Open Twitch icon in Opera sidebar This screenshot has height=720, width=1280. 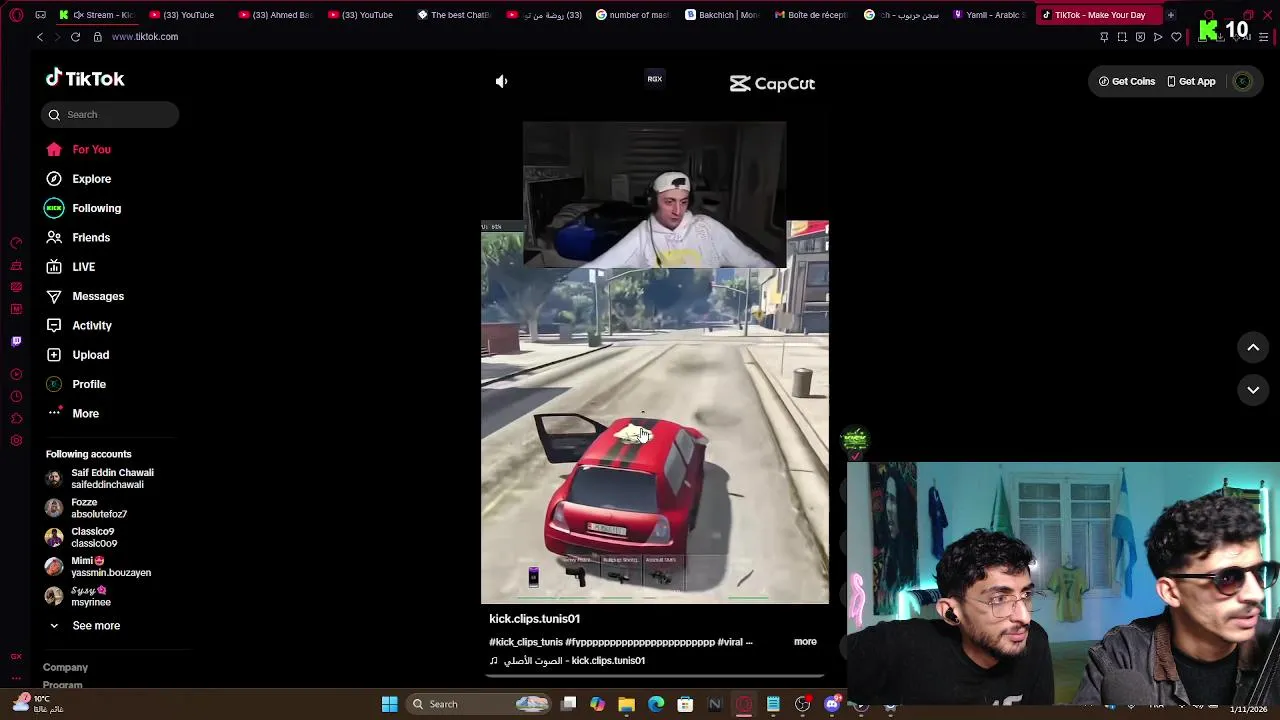click(x=16, y=342)
